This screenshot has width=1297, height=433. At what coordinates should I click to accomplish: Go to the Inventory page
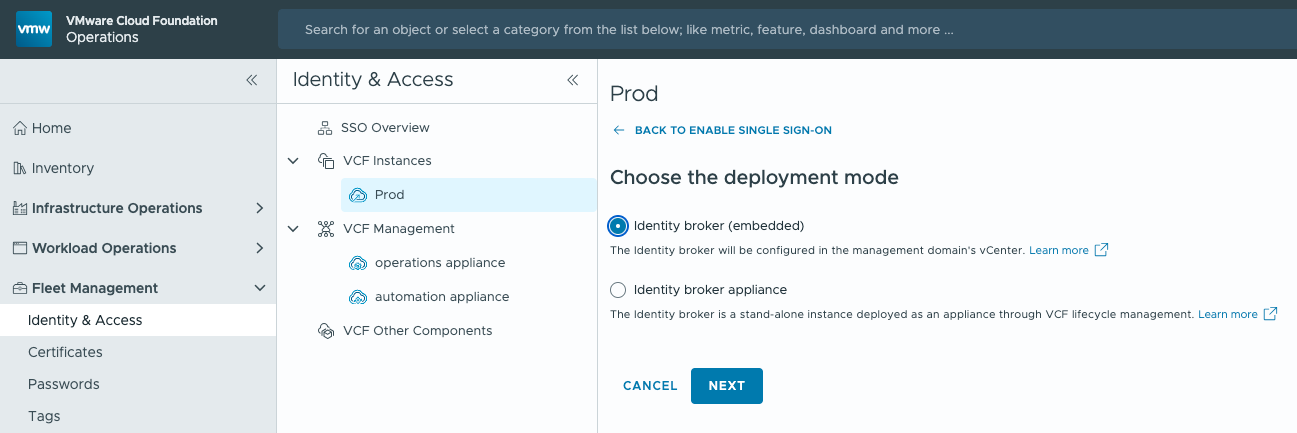pyautogui.click(x=62, y=168)
